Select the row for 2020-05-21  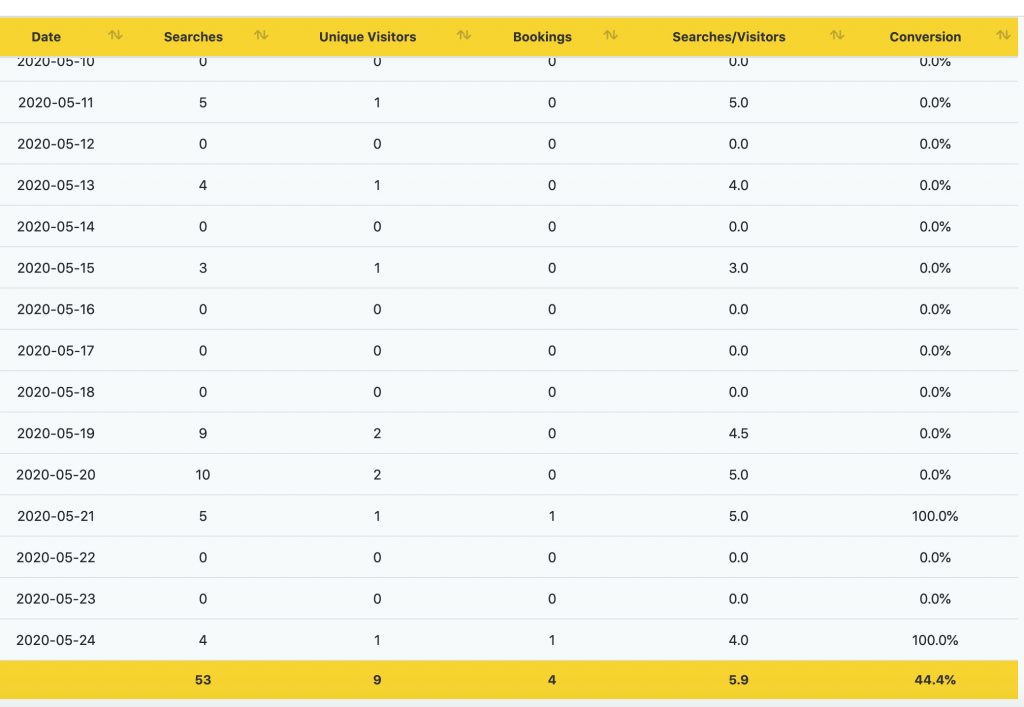click(x=512, y=516)
